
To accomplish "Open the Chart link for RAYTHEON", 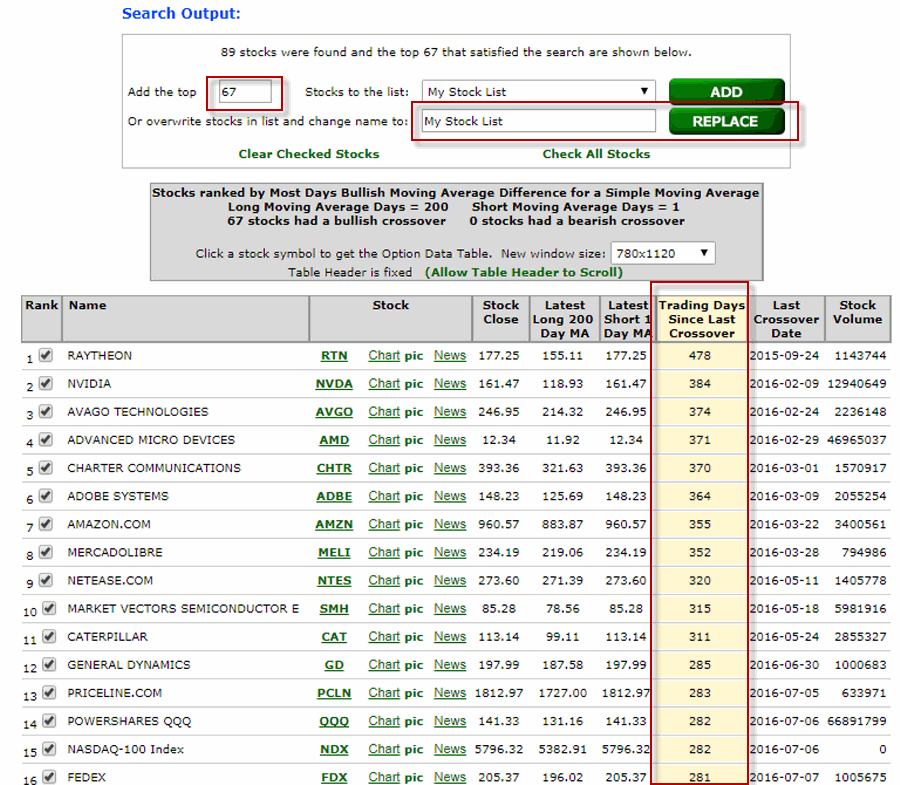I will (x=384, y=356).
